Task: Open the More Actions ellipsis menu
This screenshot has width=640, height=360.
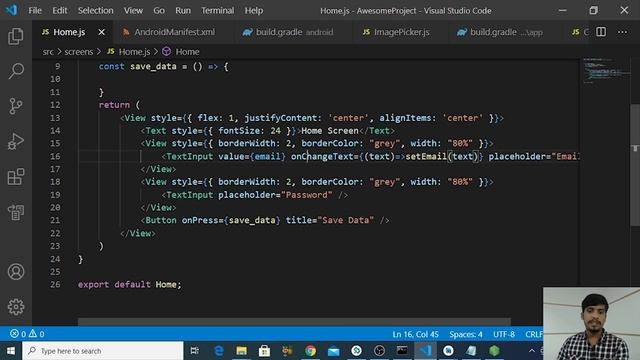Action: click(622, 32)
